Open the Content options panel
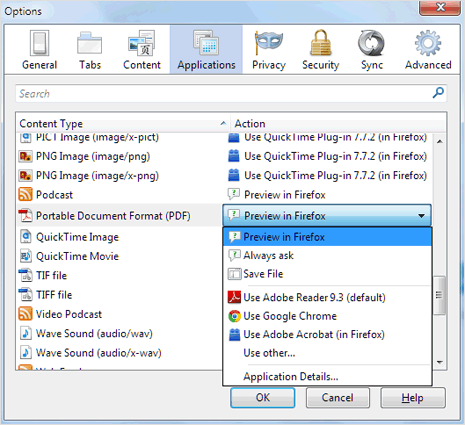 coord(142,50)
